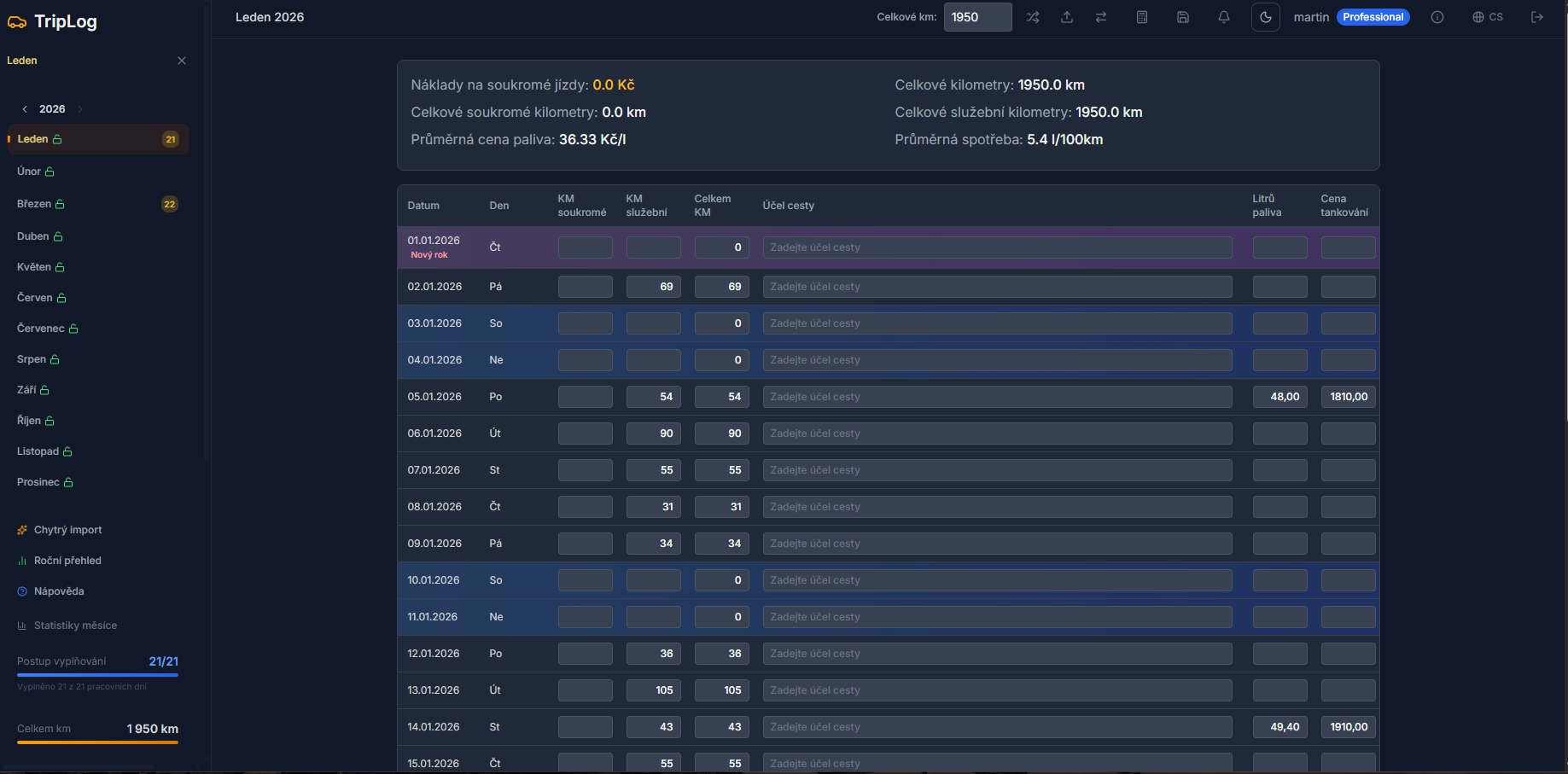1568x774 pixels.
Task: Click the info circle icon
Action: (1437, 17)
